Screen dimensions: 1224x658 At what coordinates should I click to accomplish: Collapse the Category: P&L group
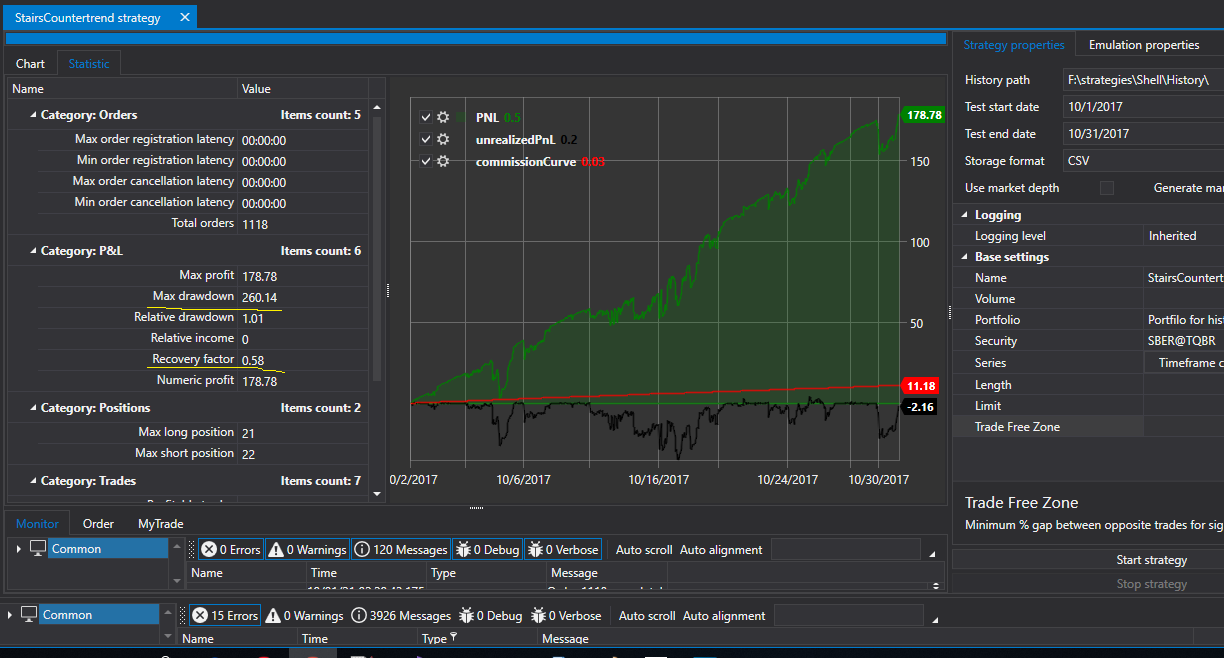pos(32,251)
